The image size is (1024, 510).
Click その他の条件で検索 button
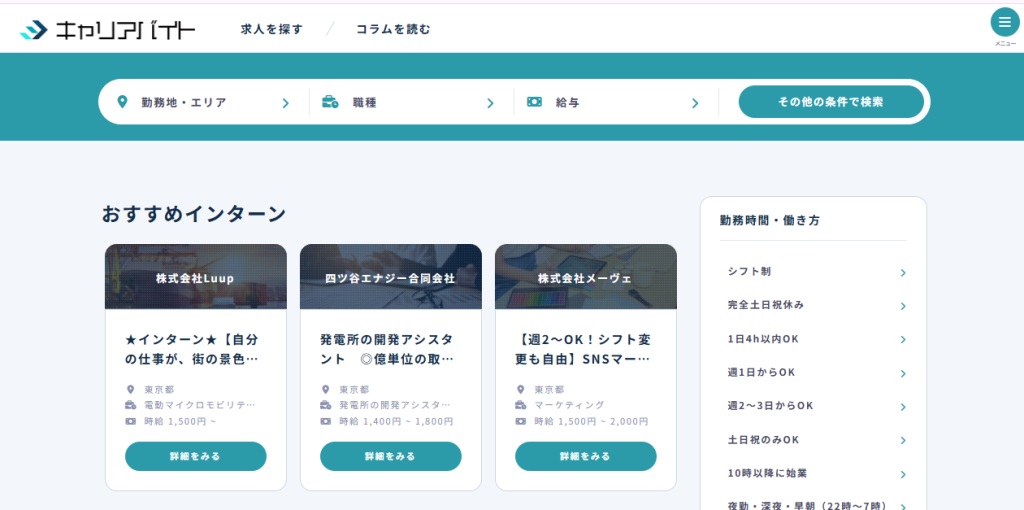pos(830,102)
